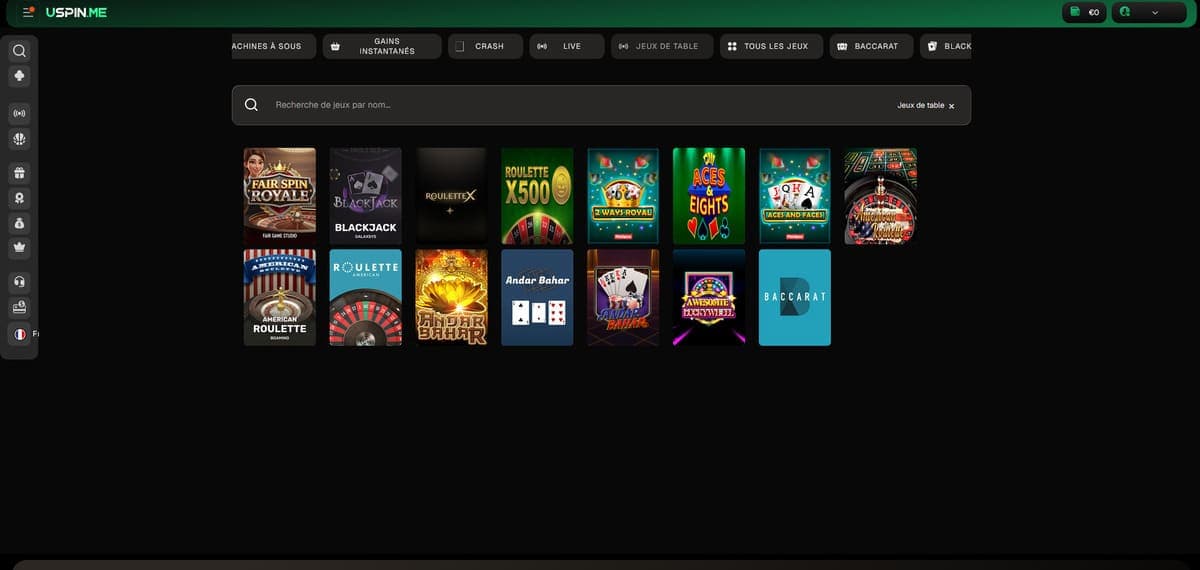Open the sidebar money bag icon
This screenshot has width=1200, height=570.
(20, 222)
